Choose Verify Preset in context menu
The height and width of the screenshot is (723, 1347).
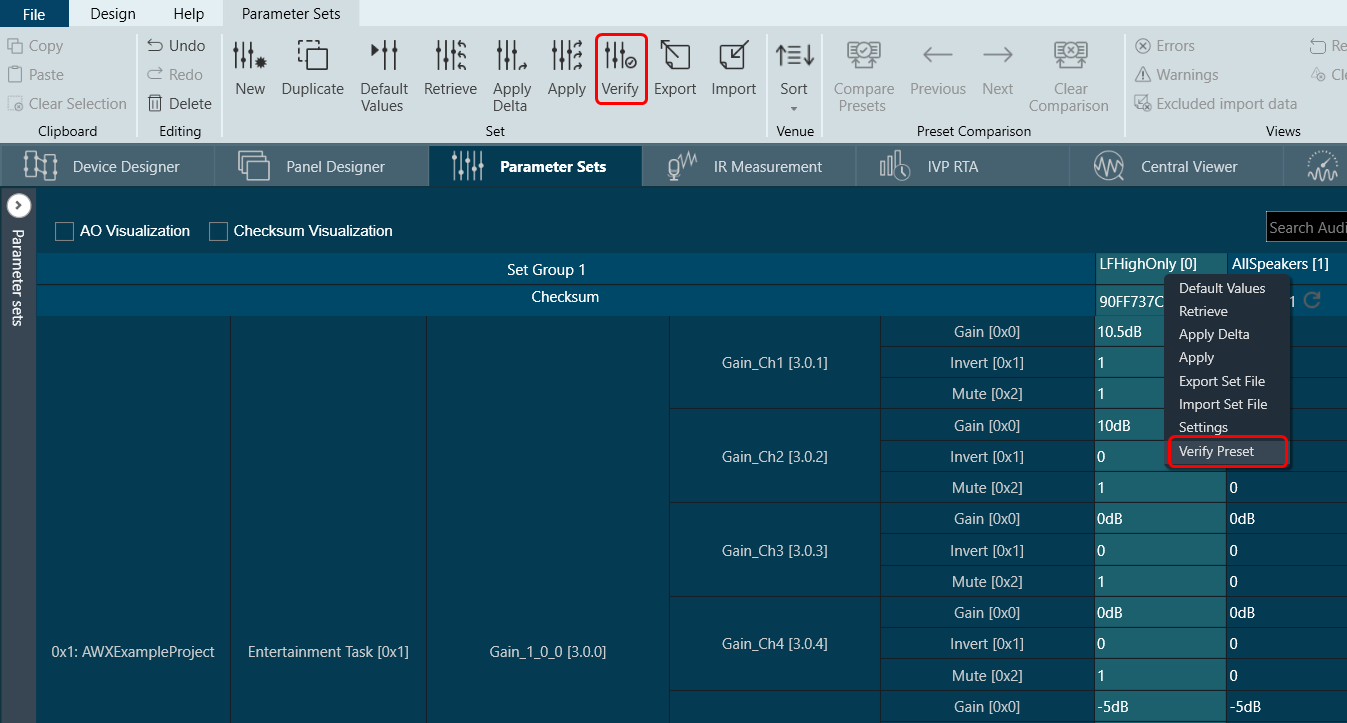[1227, 451]
